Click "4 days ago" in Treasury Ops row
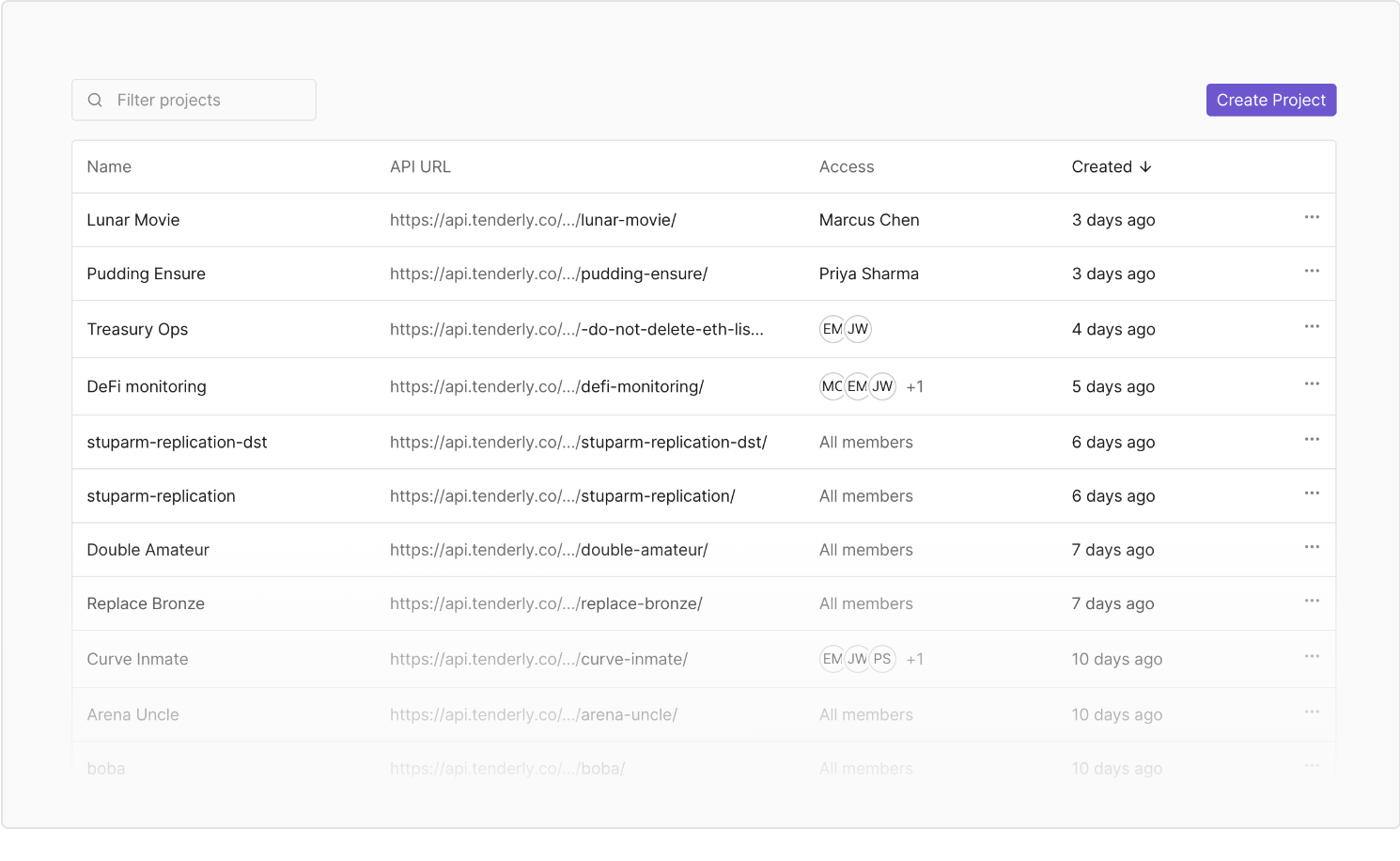Screen dimensions: 1400x861 point(1113,329)
